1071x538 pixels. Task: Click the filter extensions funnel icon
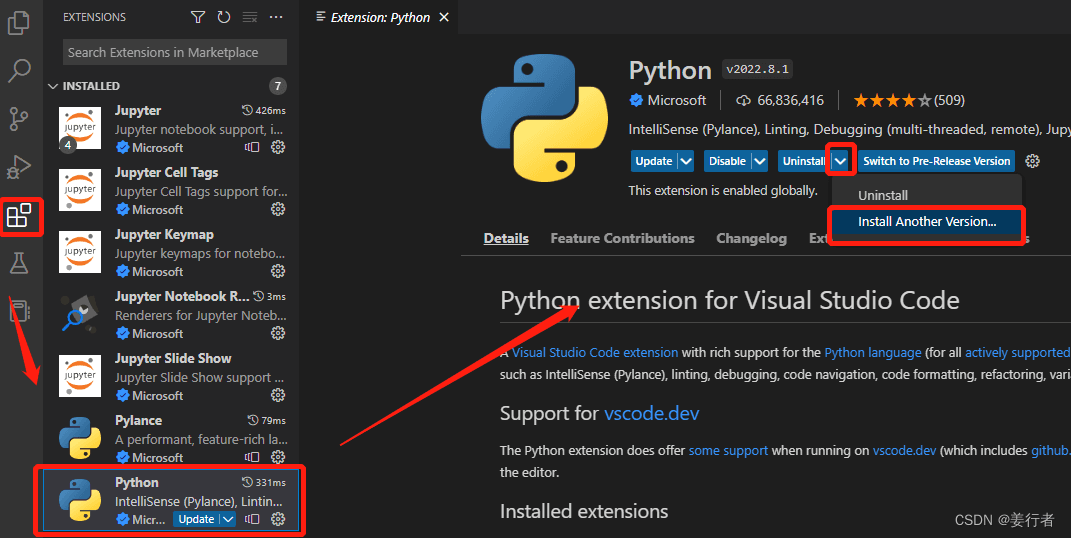[x=197, y=17]
